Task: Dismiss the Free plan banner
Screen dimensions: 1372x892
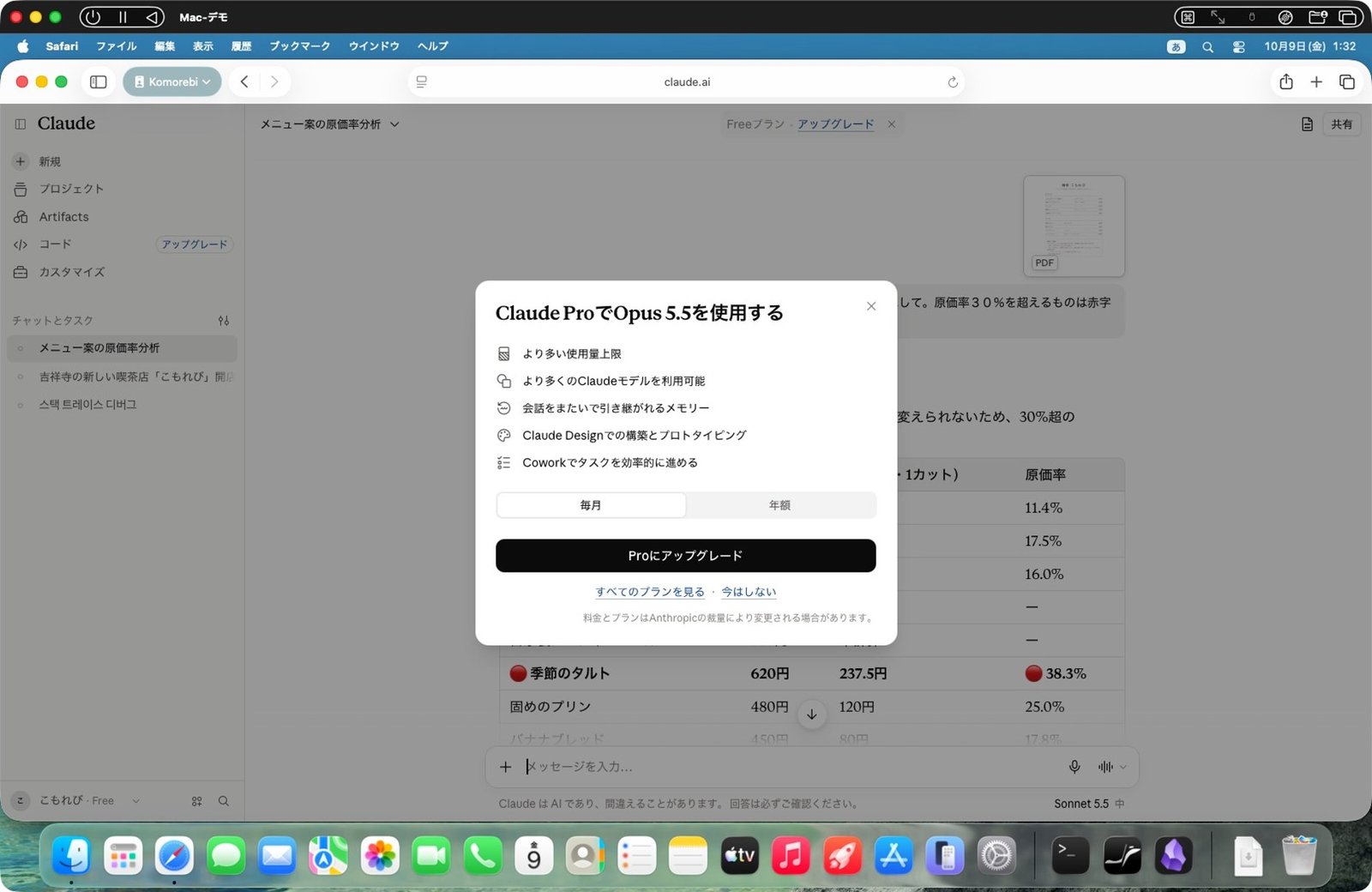Action: (x=892, y=124)
